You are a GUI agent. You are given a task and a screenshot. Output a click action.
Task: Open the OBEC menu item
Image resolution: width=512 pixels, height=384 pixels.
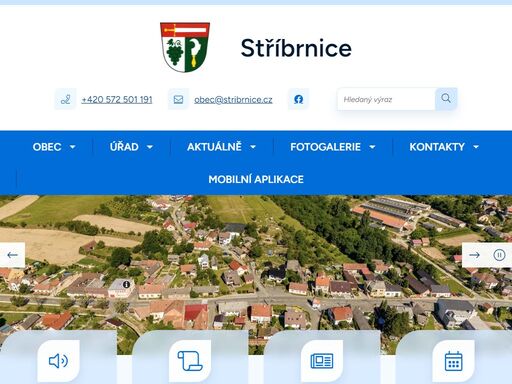click(x=47, y=147)
